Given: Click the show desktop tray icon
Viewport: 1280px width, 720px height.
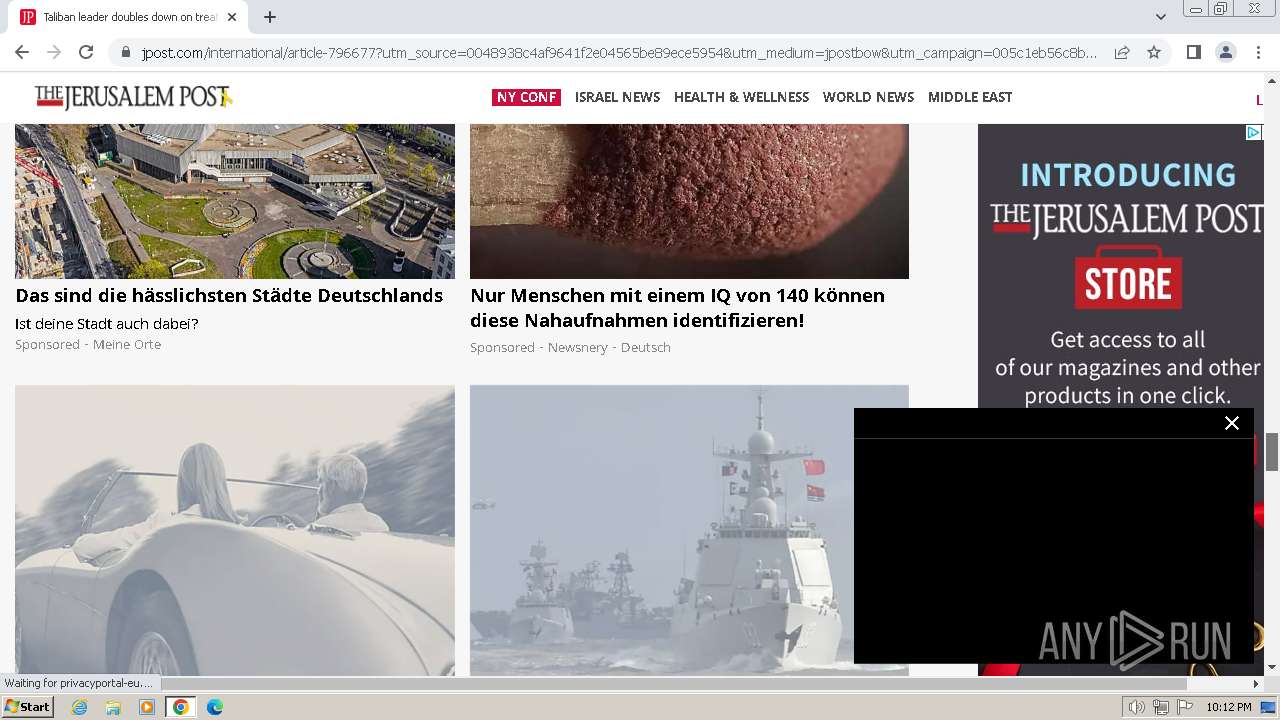Looking at the screenshot, I should click(1269, 707).
